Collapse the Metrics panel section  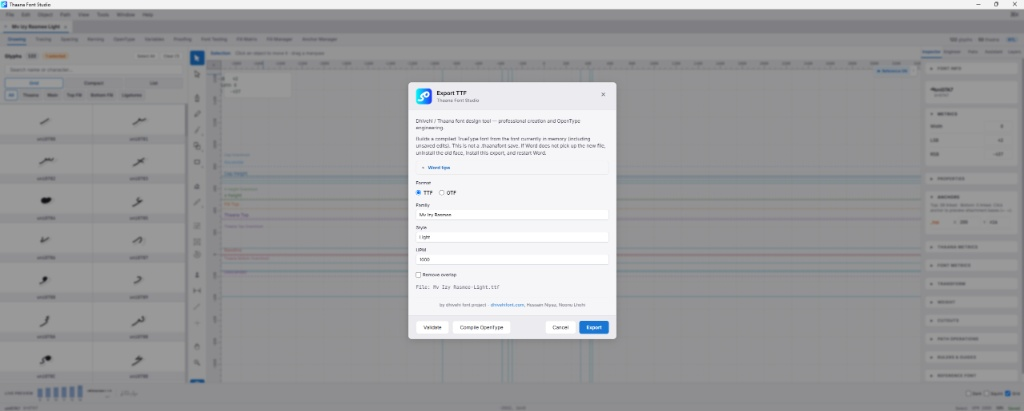coord(972,114)
